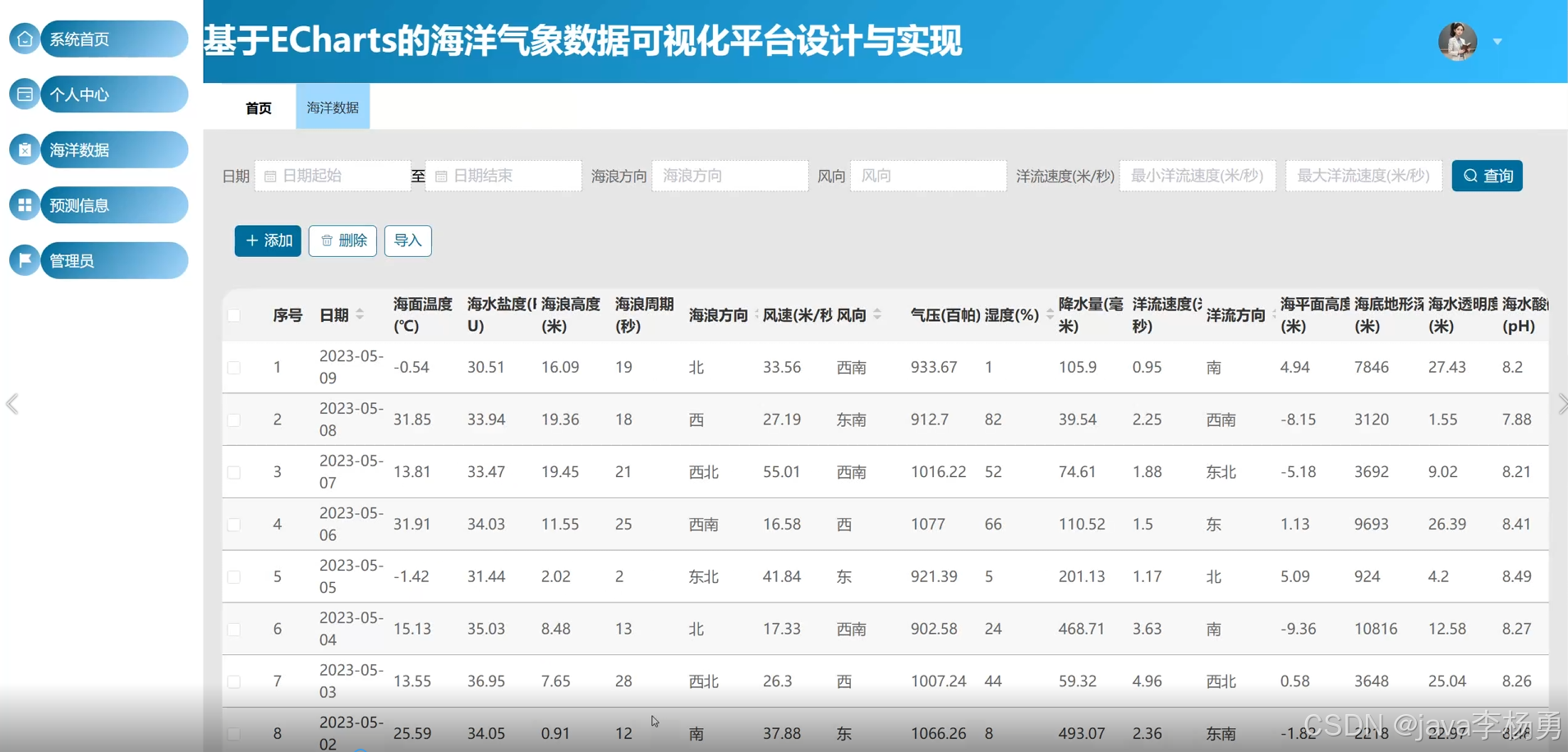This screenshot has width=1568, height=752.
Task: Focus the 风向 filter field
Action: tap(928, 176)
